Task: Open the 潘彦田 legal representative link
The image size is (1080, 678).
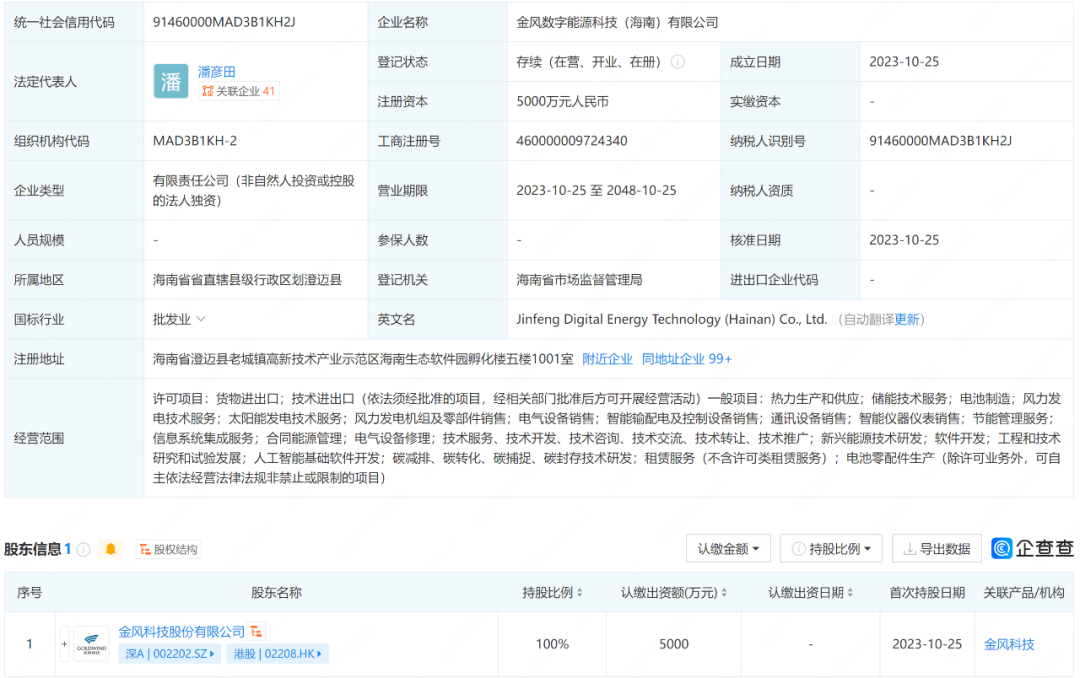Action: pos(217,72)
